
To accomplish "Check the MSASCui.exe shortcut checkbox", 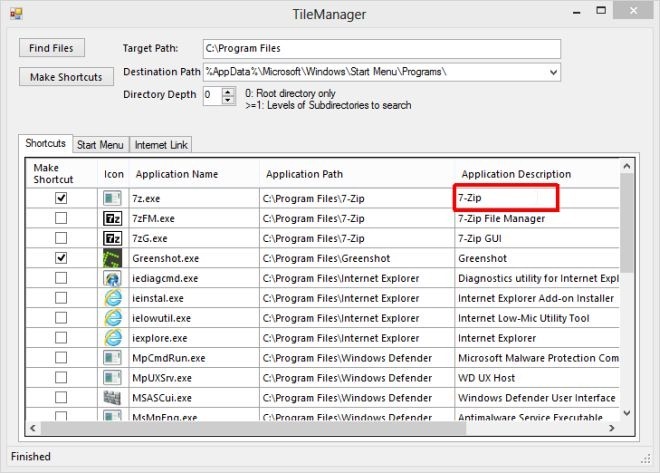I will [61, 398].
